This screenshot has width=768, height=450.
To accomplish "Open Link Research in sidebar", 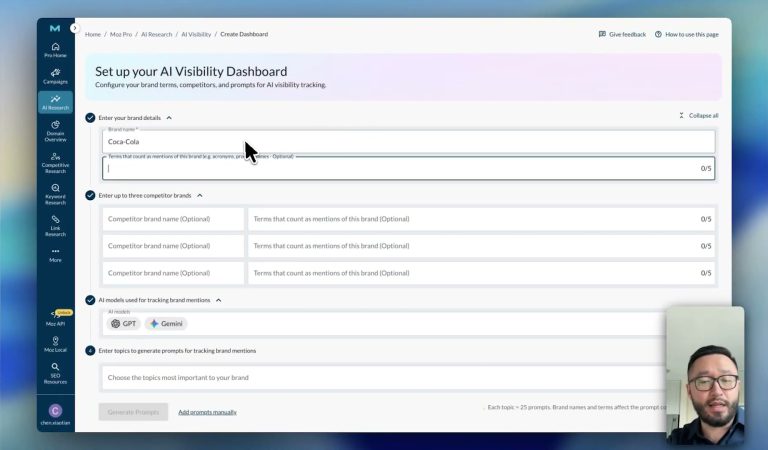I will pos(55,225).
